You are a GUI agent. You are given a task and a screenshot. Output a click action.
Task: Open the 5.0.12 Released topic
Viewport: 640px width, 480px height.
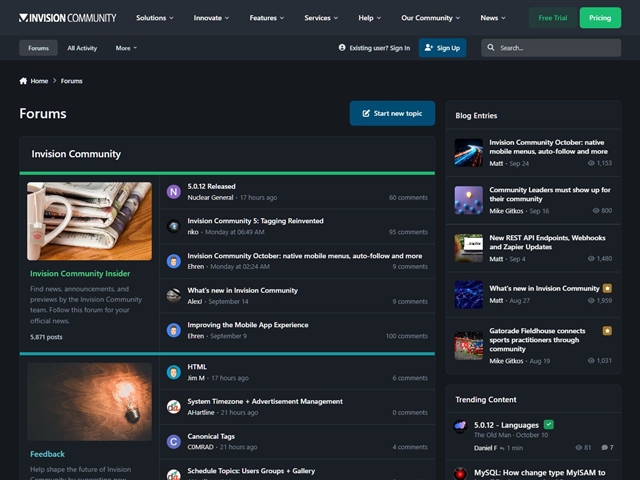point(211,186)
